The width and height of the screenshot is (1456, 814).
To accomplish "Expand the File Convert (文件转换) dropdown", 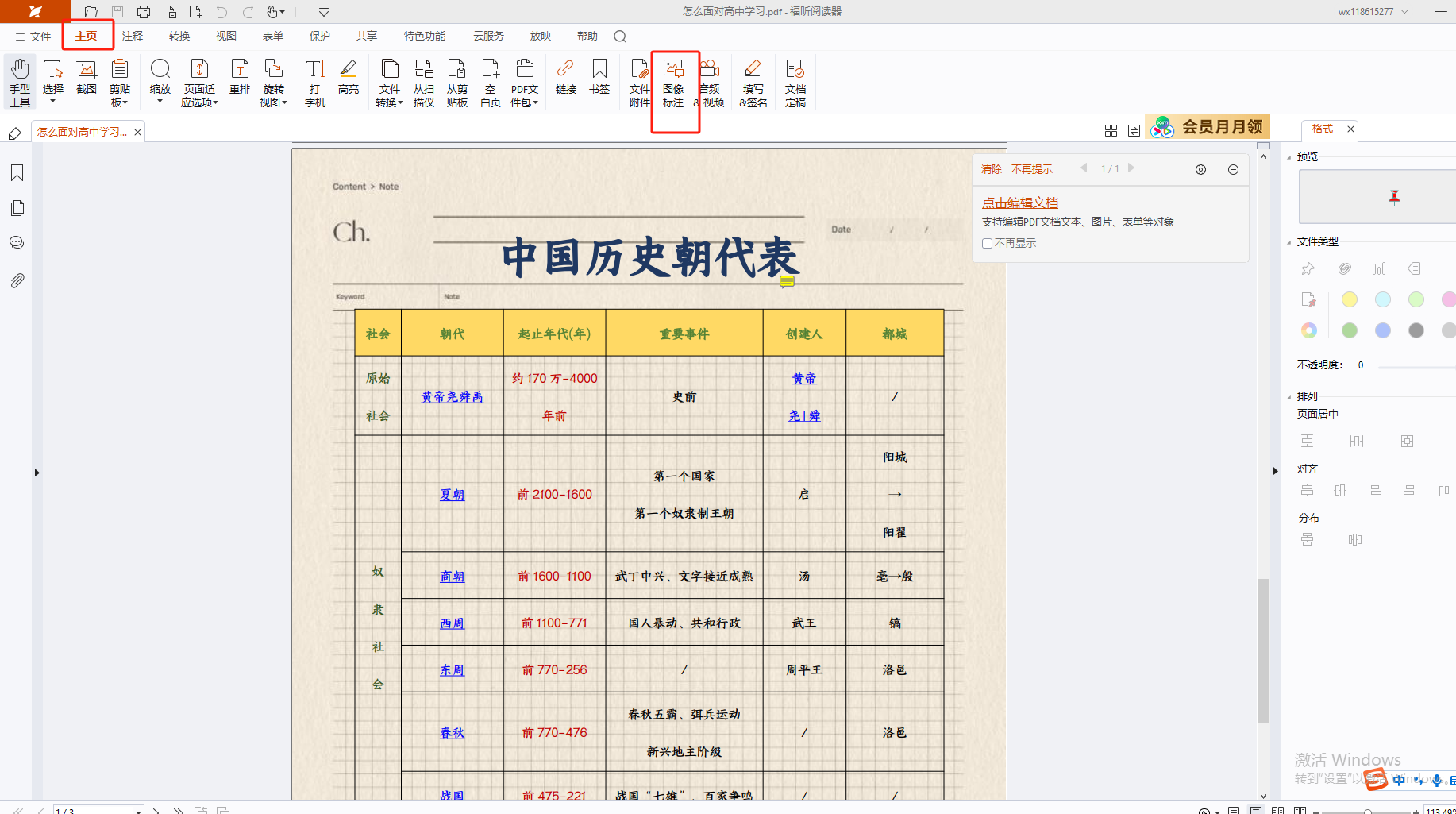I will tap(389, 82).
